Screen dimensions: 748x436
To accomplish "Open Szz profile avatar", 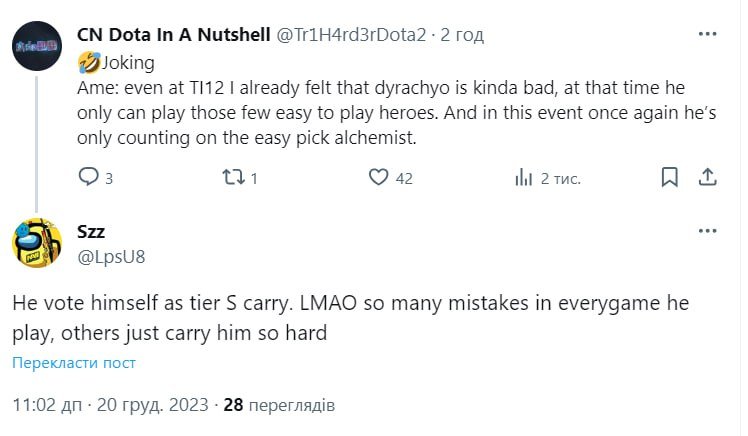I will coord(38,242).
